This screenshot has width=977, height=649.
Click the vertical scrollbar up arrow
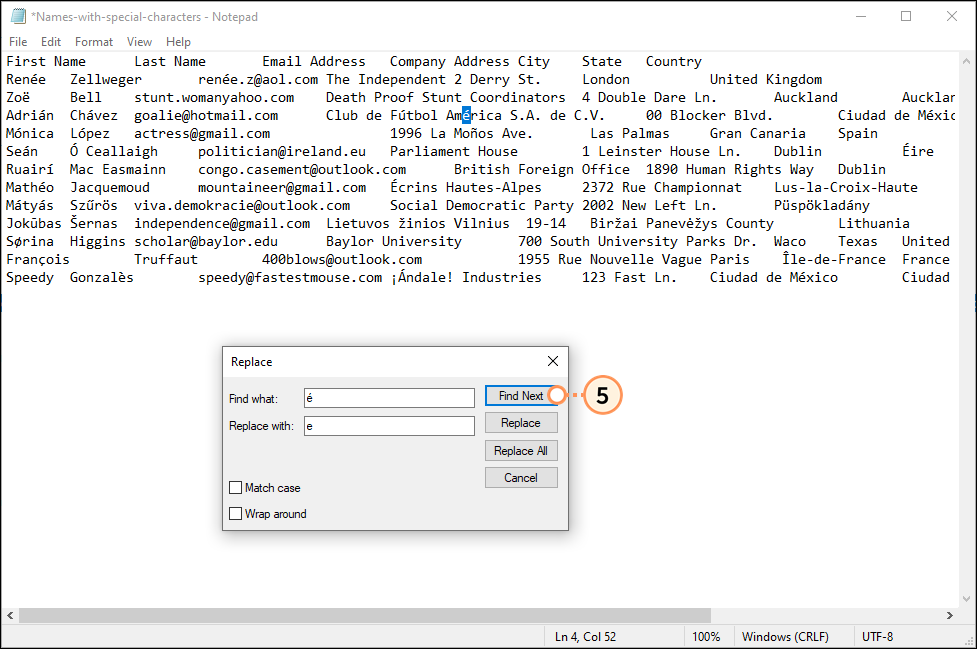point(966,61)
